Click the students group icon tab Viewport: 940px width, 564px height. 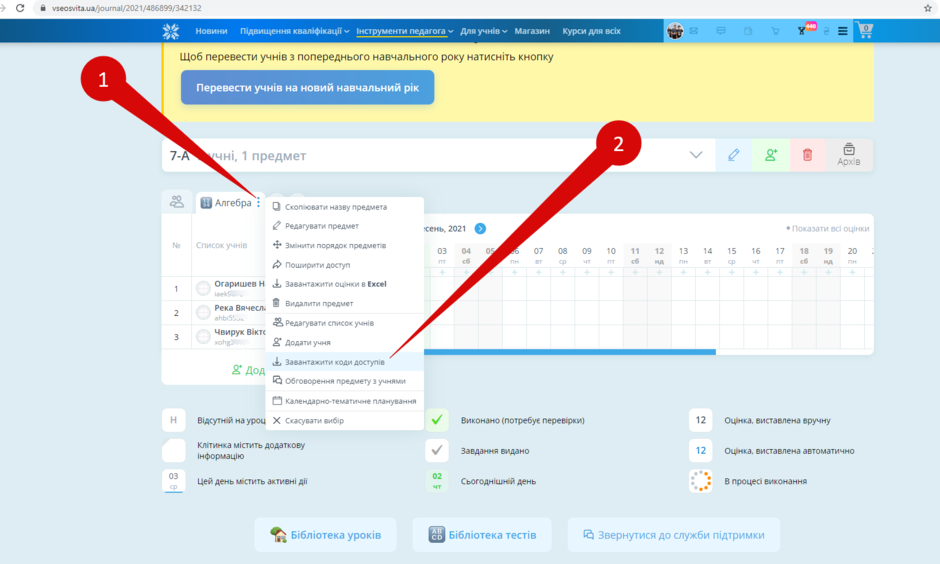(177, 202)
